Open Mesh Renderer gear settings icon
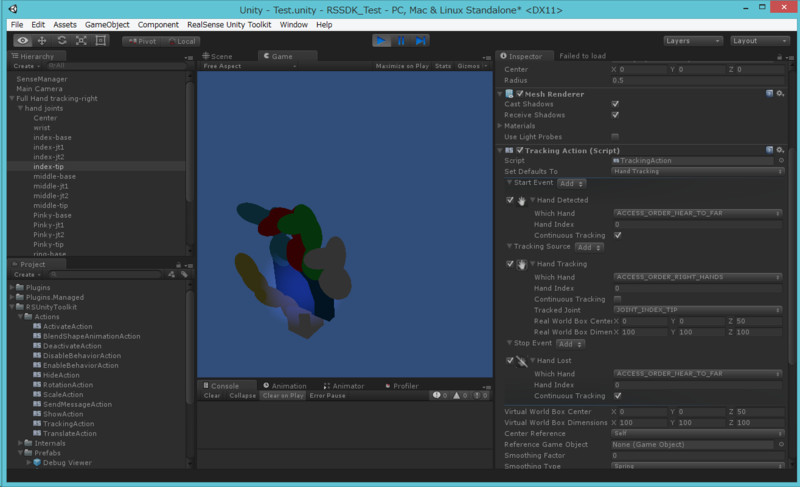 (780, 93)
